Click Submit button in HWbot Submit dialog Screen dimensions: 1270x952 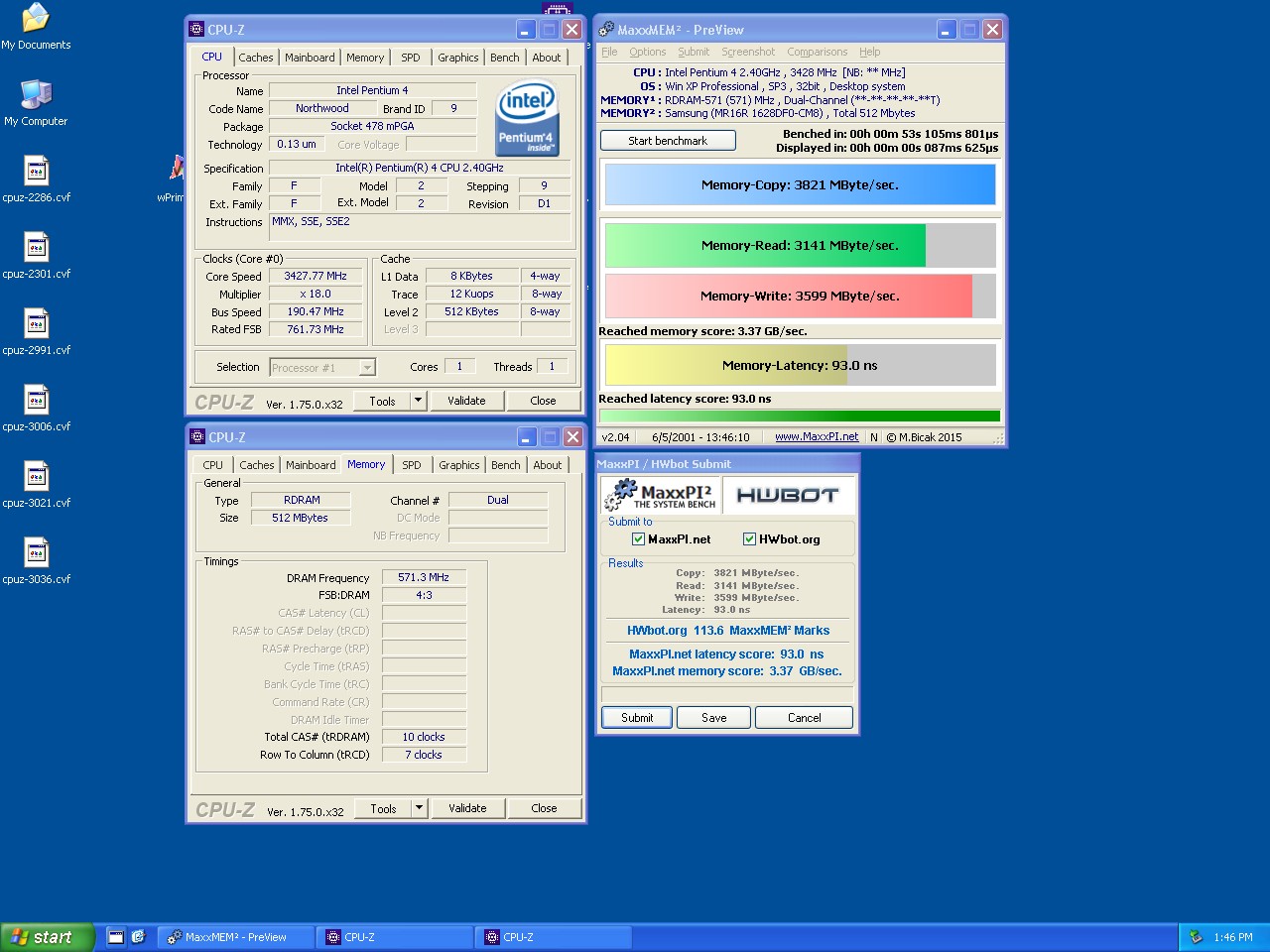[637, 718]
